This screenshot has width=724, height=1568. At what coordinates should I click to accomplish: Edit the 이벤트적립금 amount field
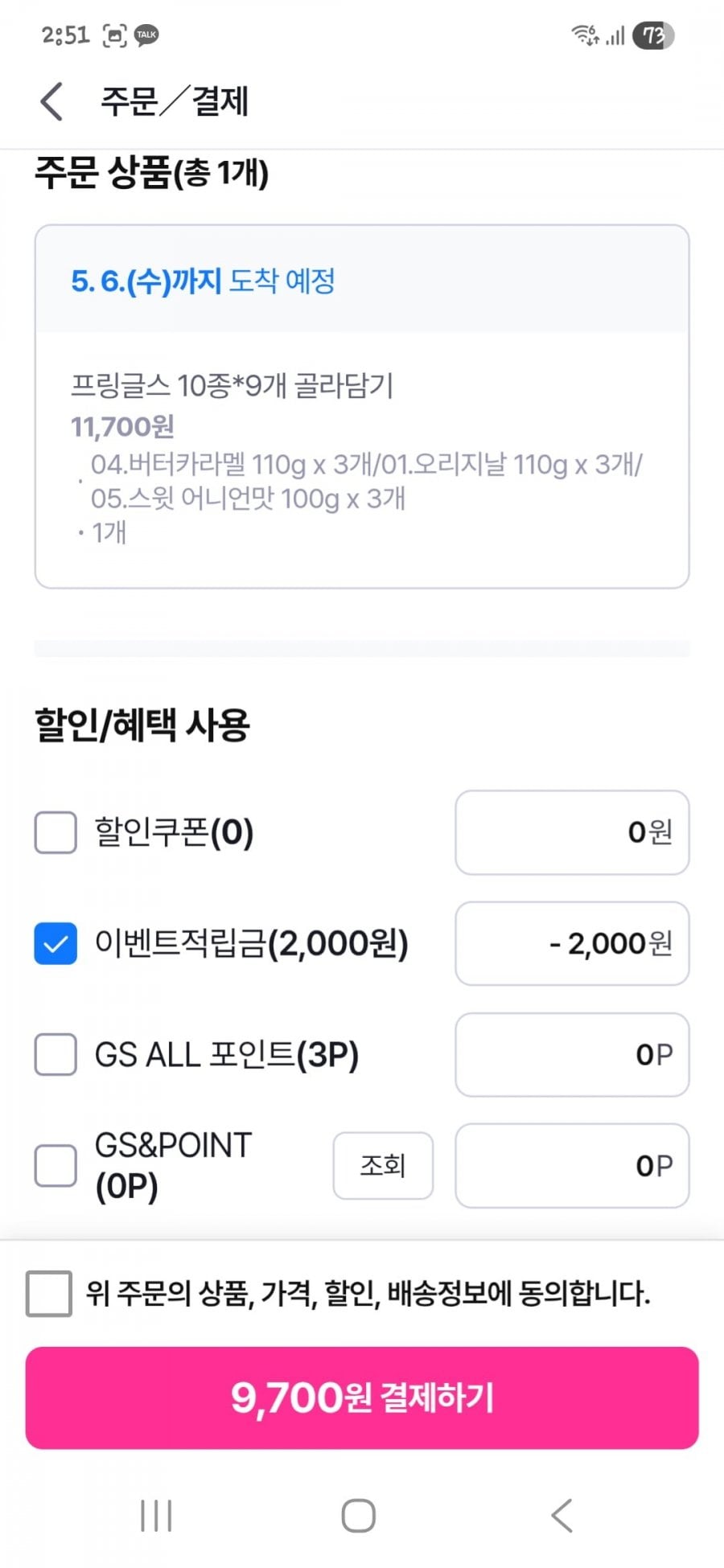[x=572, y=943]
